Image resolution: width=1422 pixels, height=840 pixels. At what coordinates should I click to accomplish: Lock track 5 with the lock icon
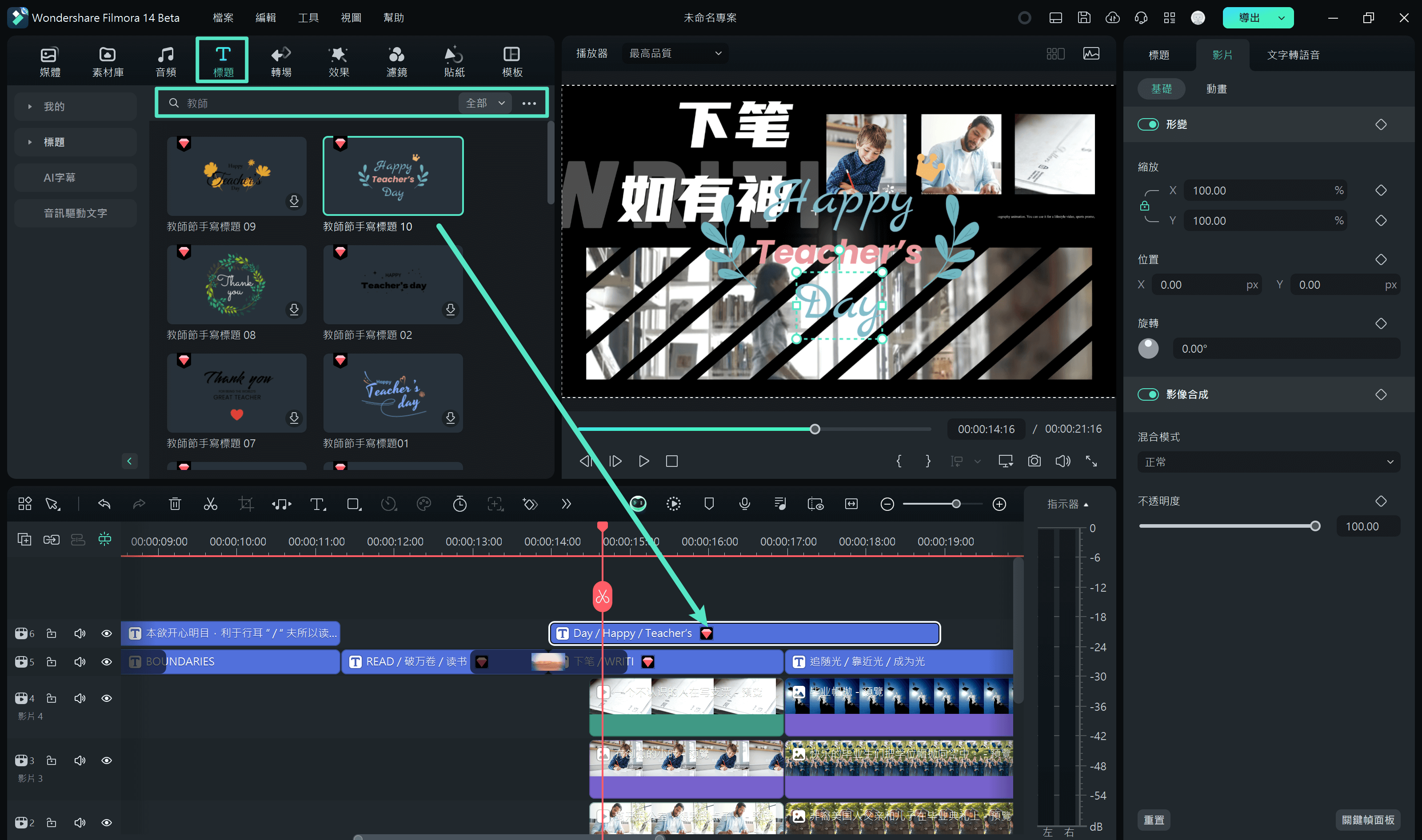pos(51,662)
